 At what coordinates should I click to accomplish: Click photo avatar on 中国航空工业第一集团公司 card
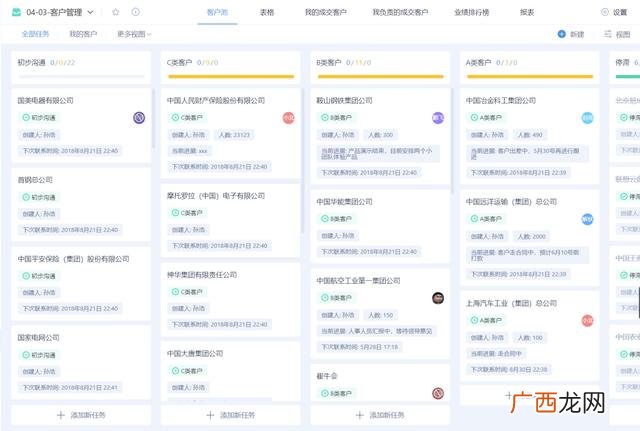[438, 298]
